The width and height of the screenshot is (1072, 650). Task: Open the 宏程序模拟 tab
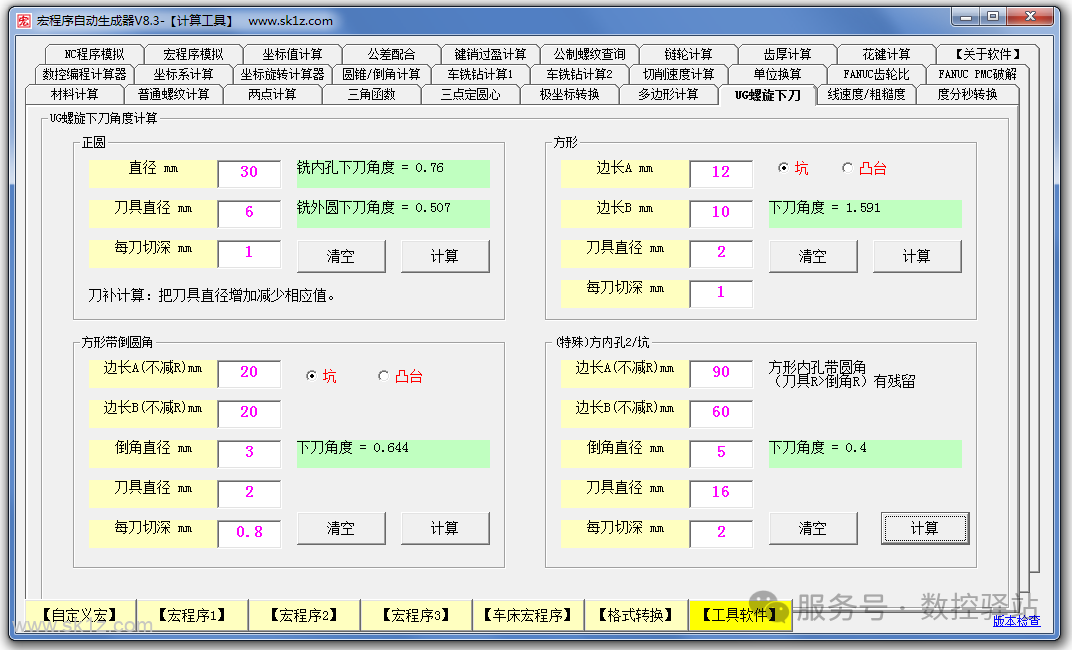coord(193,54)
